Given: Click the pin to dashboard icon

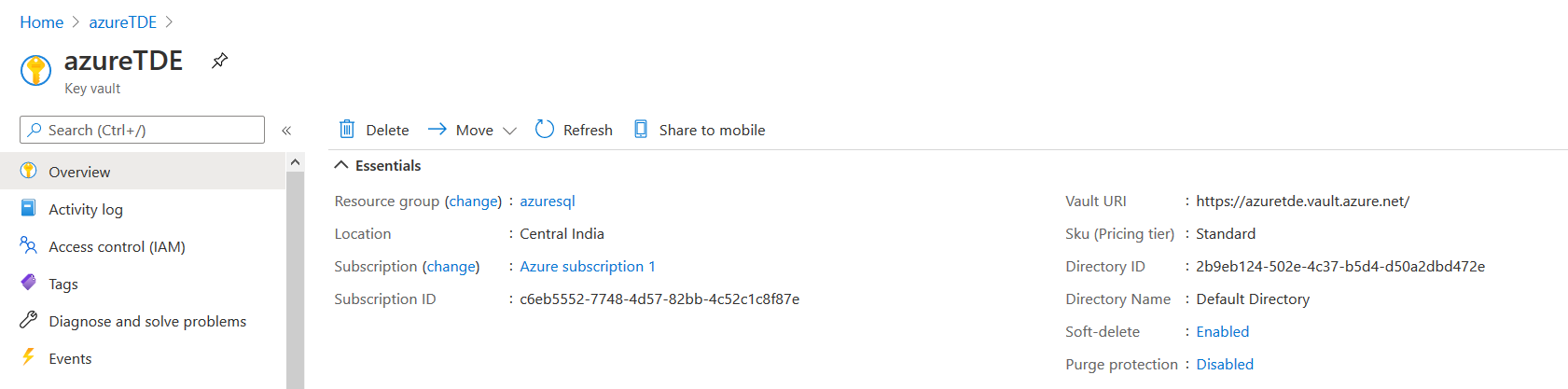Looking at the screenshot, I should 219,61.
